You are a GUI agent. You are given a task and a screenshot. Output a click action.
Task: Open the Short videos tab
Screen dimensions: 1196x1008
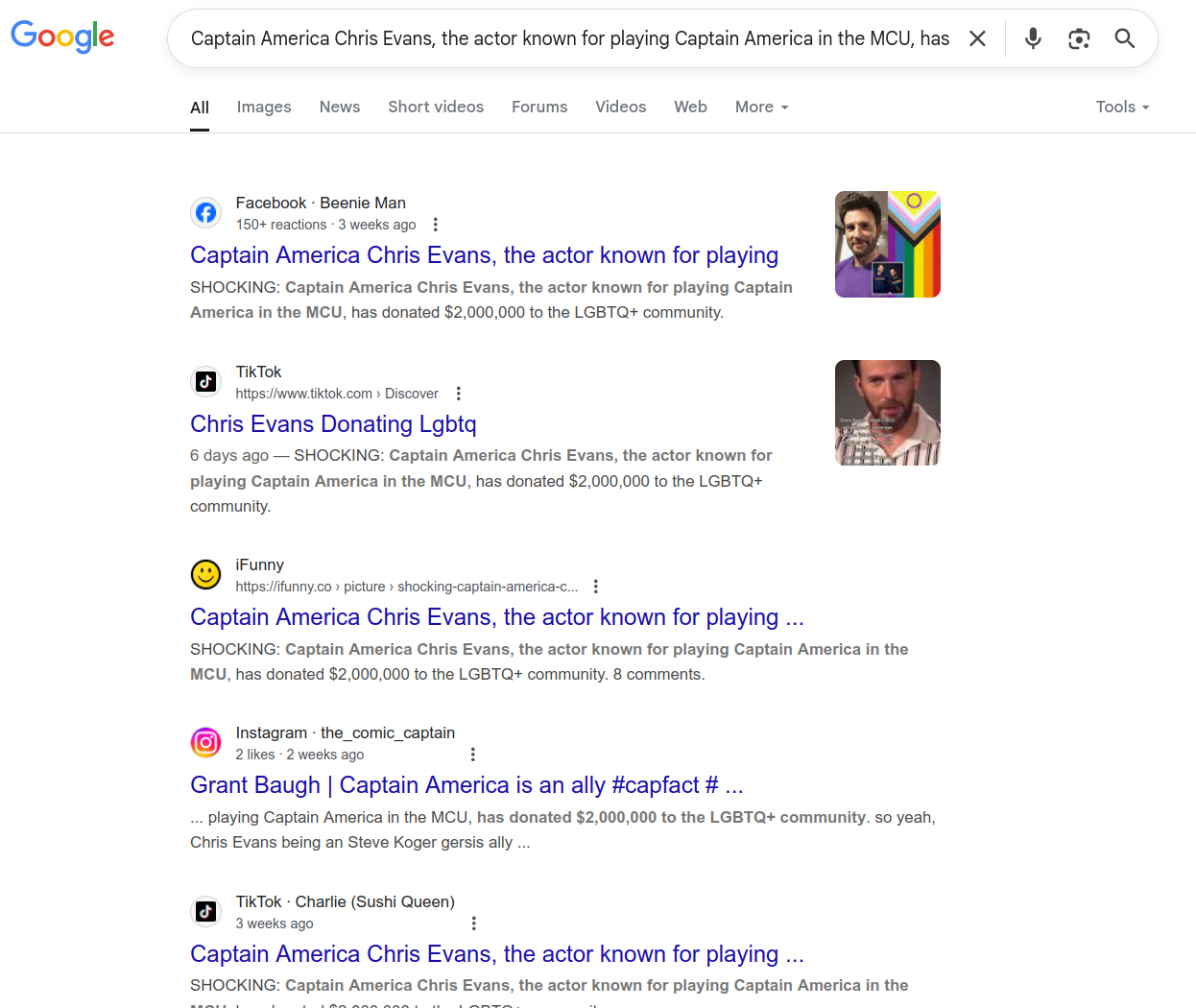point(436,107)
